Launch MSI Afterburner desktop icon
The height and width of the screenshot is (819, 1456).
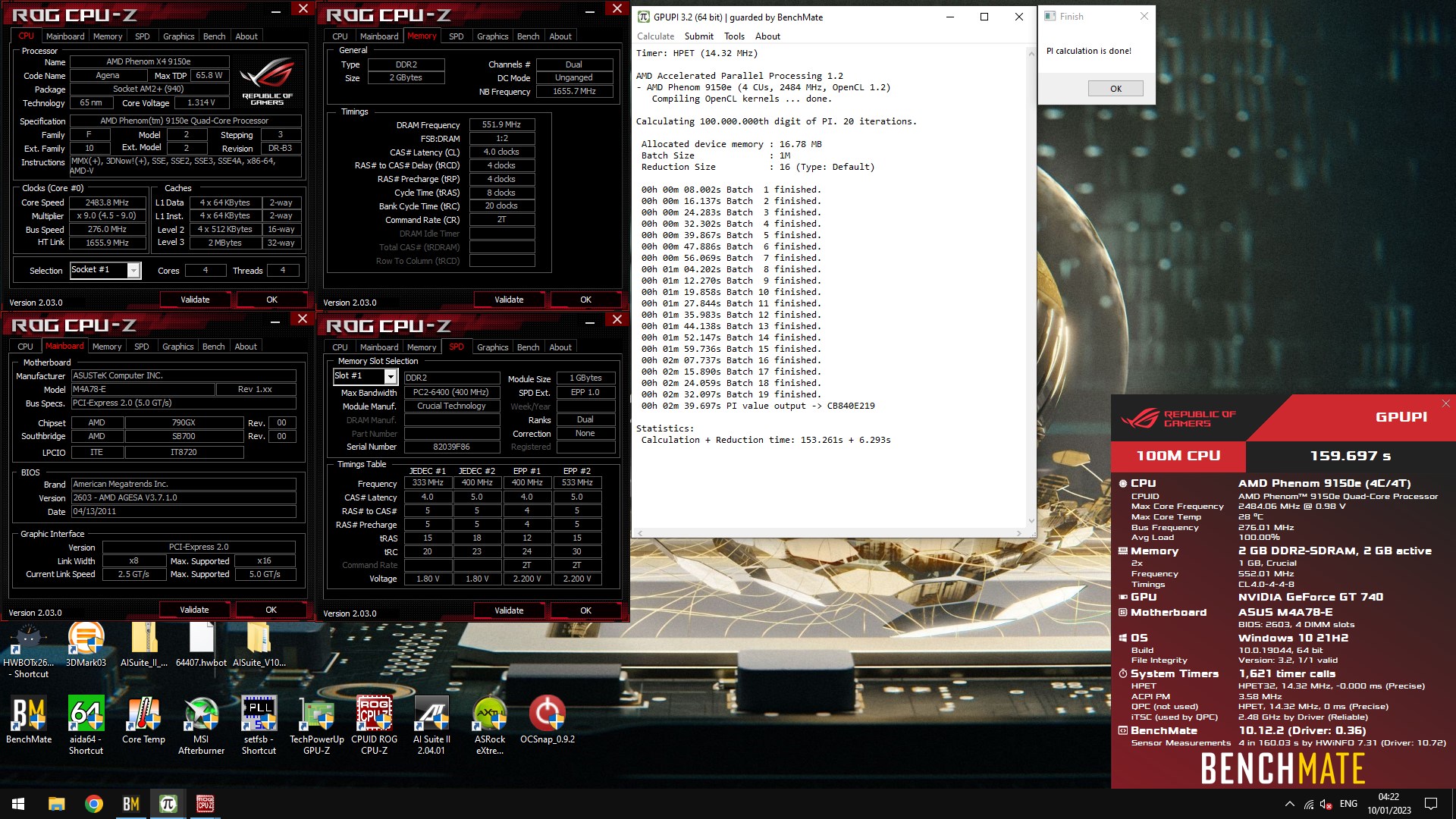click(201, 726)
